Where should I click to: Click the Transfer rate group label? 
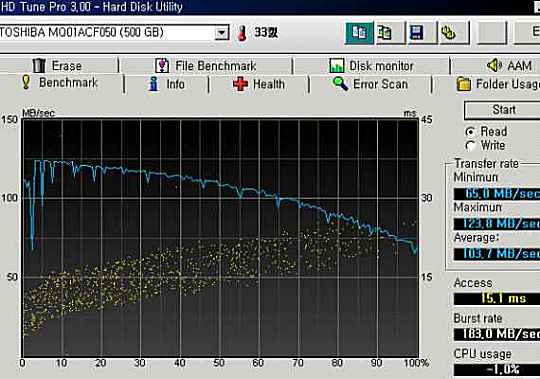(x=486, y=164)
